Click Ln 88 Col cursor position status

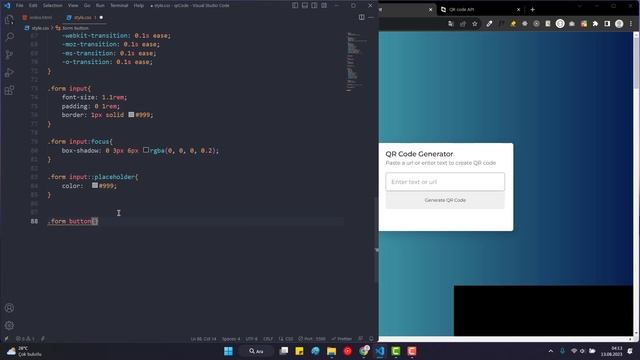pyautogui.click(x=203, y=339)
